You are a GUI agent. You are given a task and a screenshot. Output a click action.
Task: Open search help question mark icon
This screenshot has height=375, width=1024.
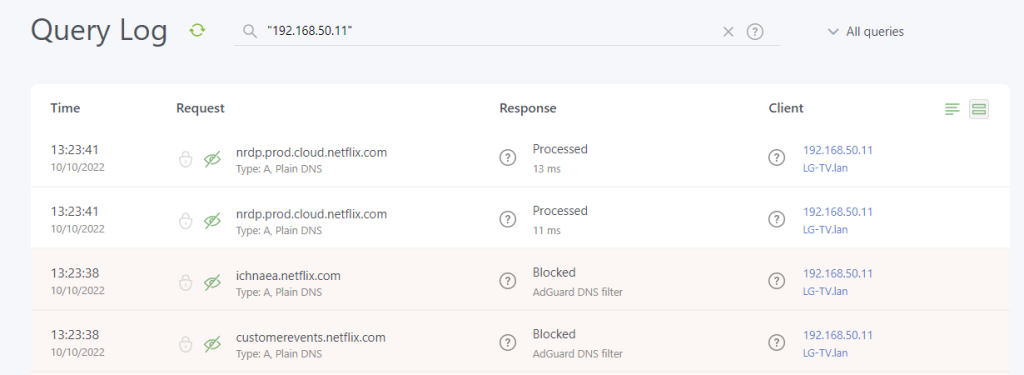tap(755, 31)
